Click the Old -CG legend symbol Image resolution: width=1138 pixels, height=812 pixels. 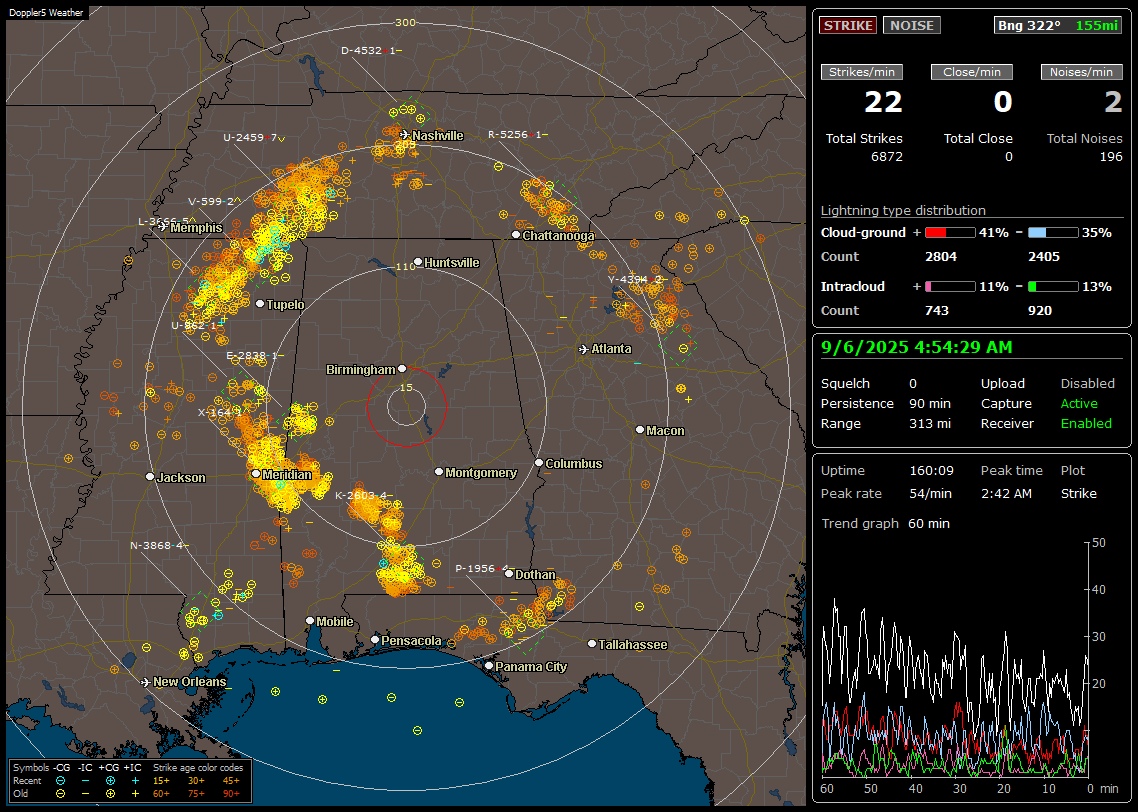tap(60, 794)
